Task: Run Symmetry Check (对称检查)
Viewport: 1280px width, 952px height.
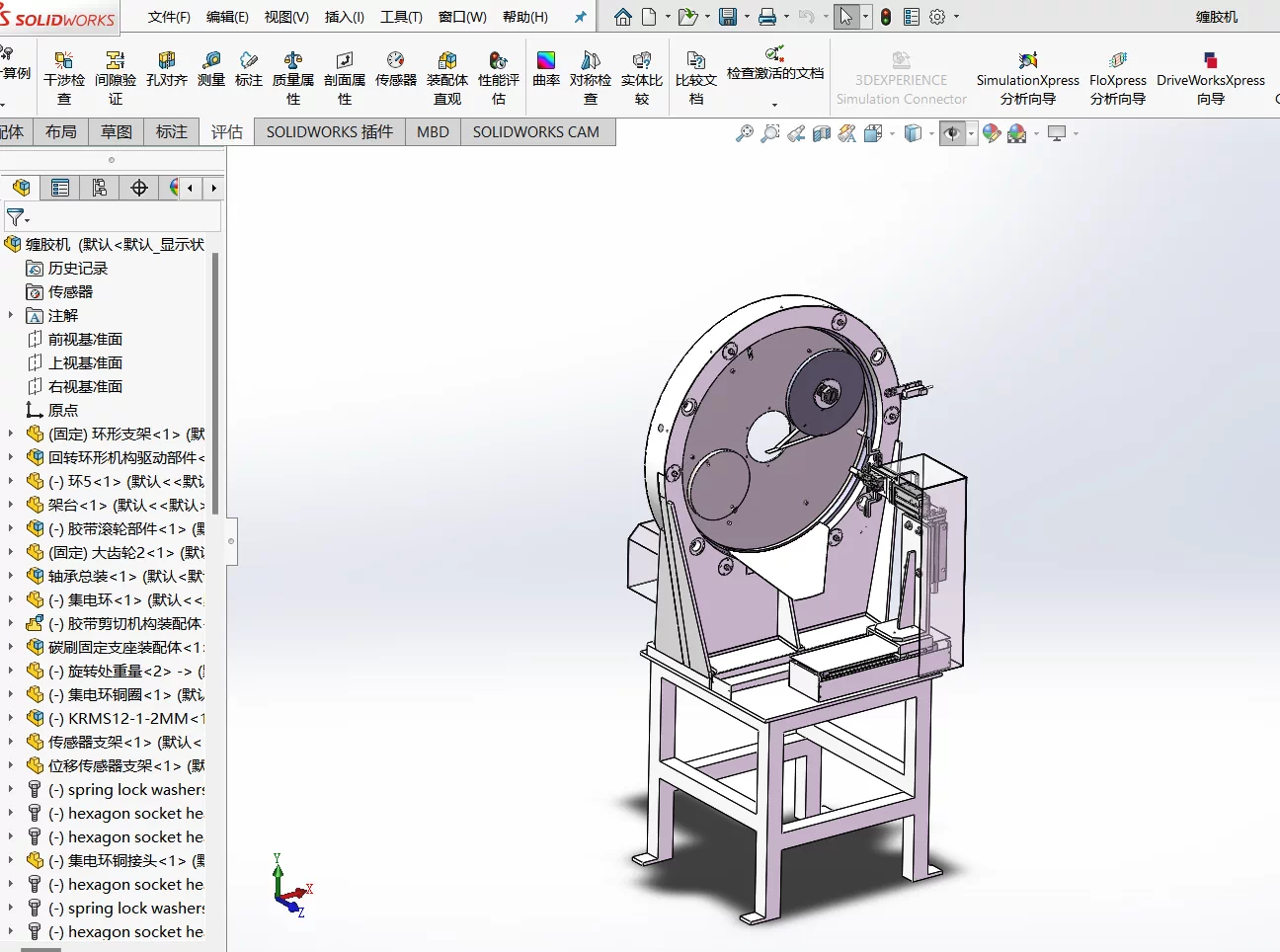Action: click(x=591, y=77)
